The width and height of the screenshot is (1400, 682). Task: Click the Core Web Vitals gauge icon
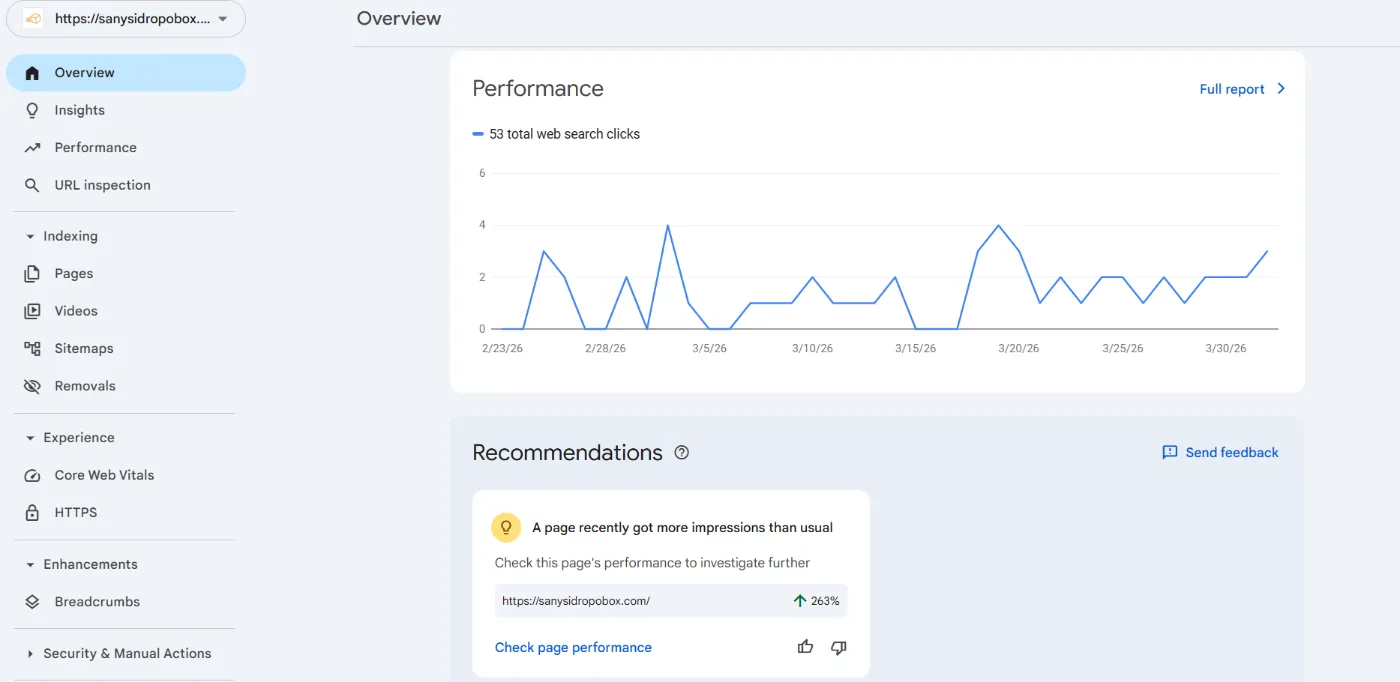pyautogui.click(x=32, y=475)
